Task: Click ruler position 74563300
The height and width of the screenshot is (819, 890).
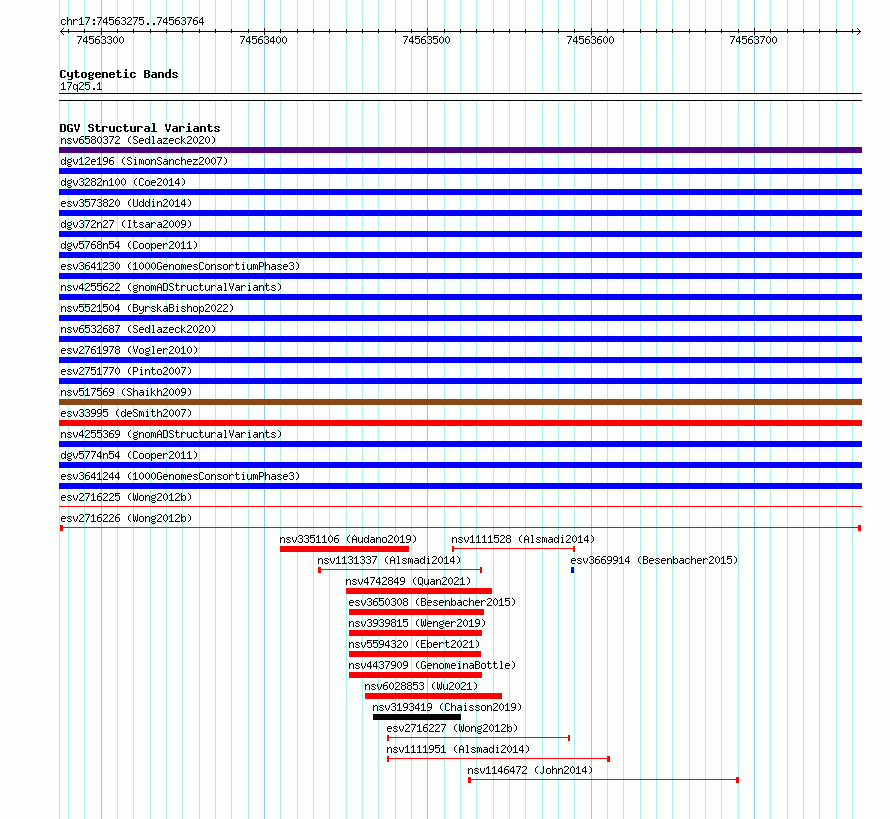Action: pos(100,40)
